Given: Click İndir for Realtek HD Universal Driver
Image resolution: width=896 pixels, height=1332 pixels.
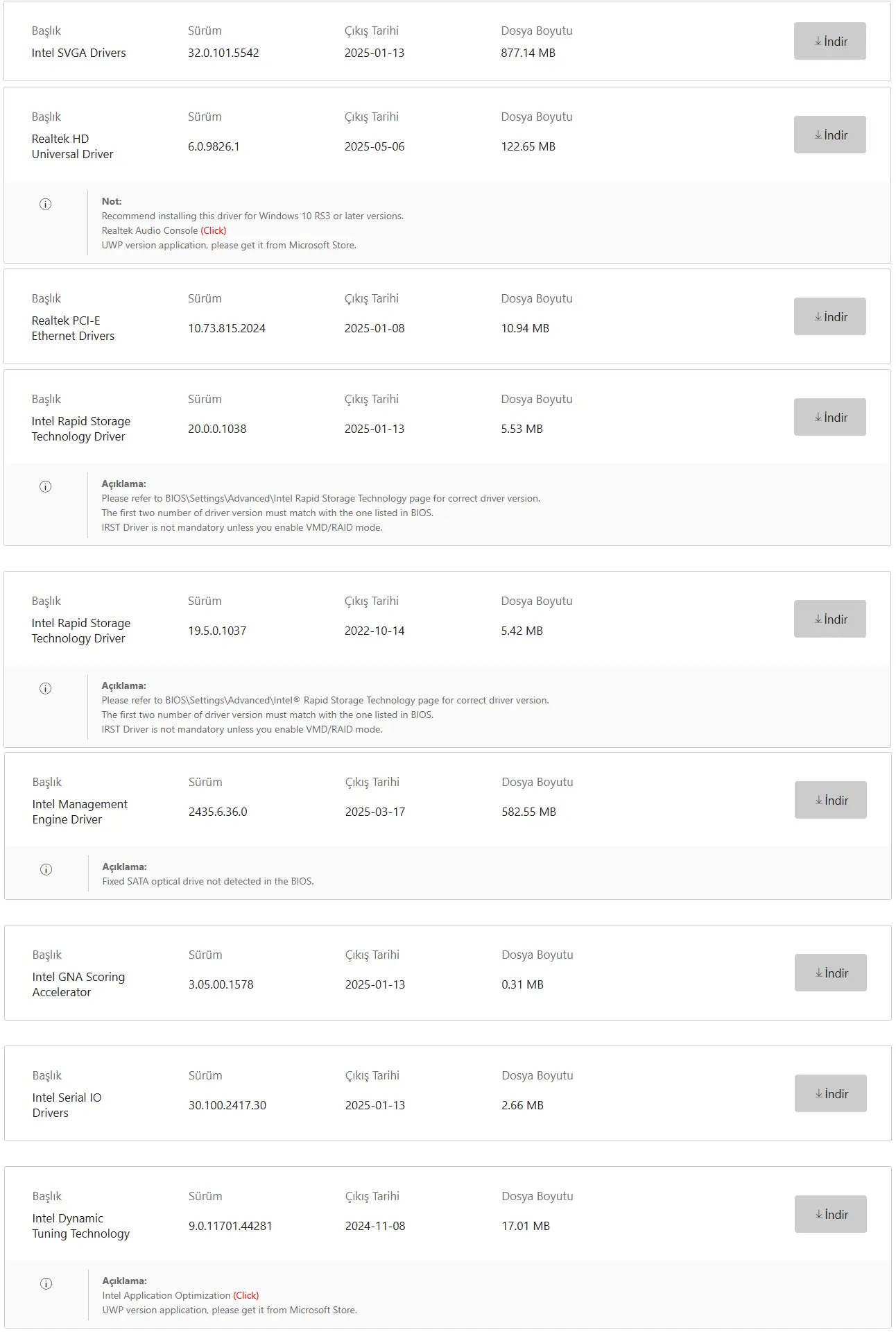Looking at the screenshot, I should [x=829, y=135].
